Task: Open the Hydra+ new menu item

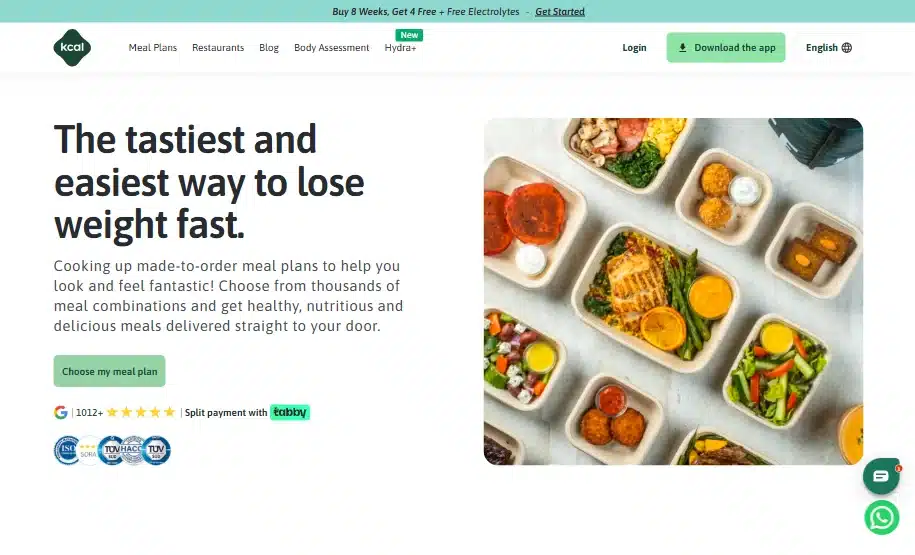Action: (400, 47)
